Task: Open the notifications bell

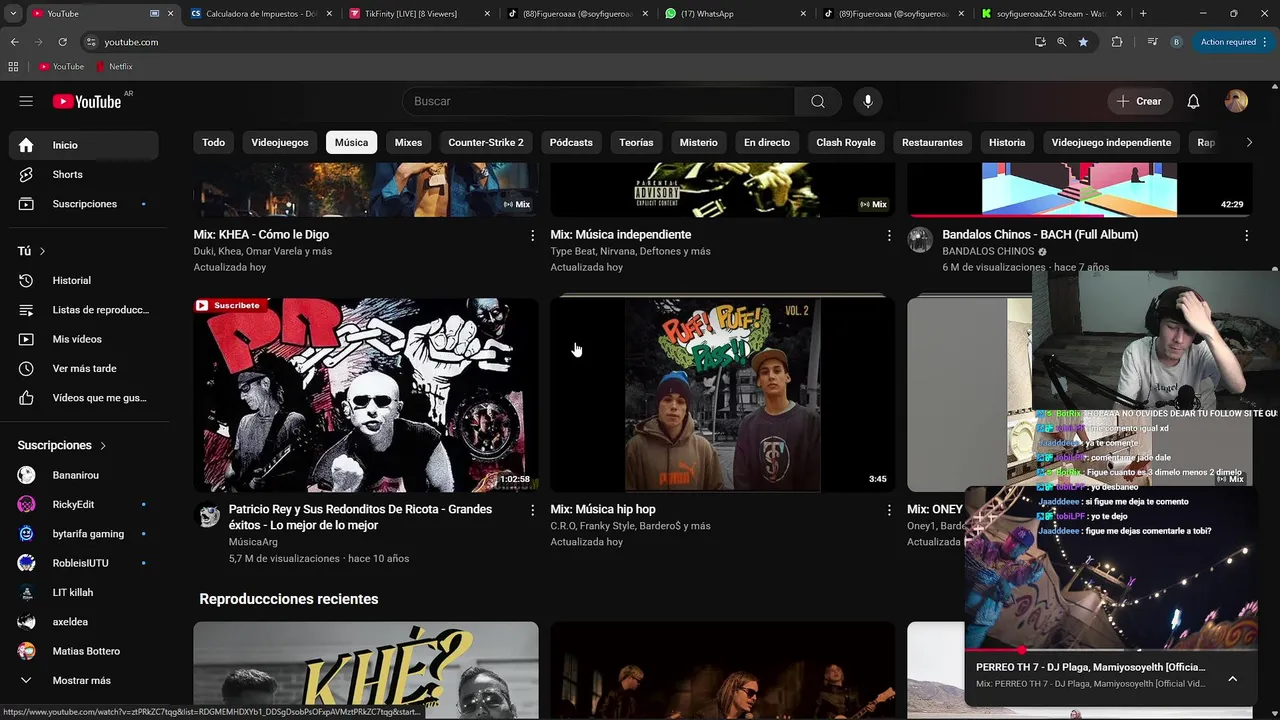Action: coord(1193,101)
